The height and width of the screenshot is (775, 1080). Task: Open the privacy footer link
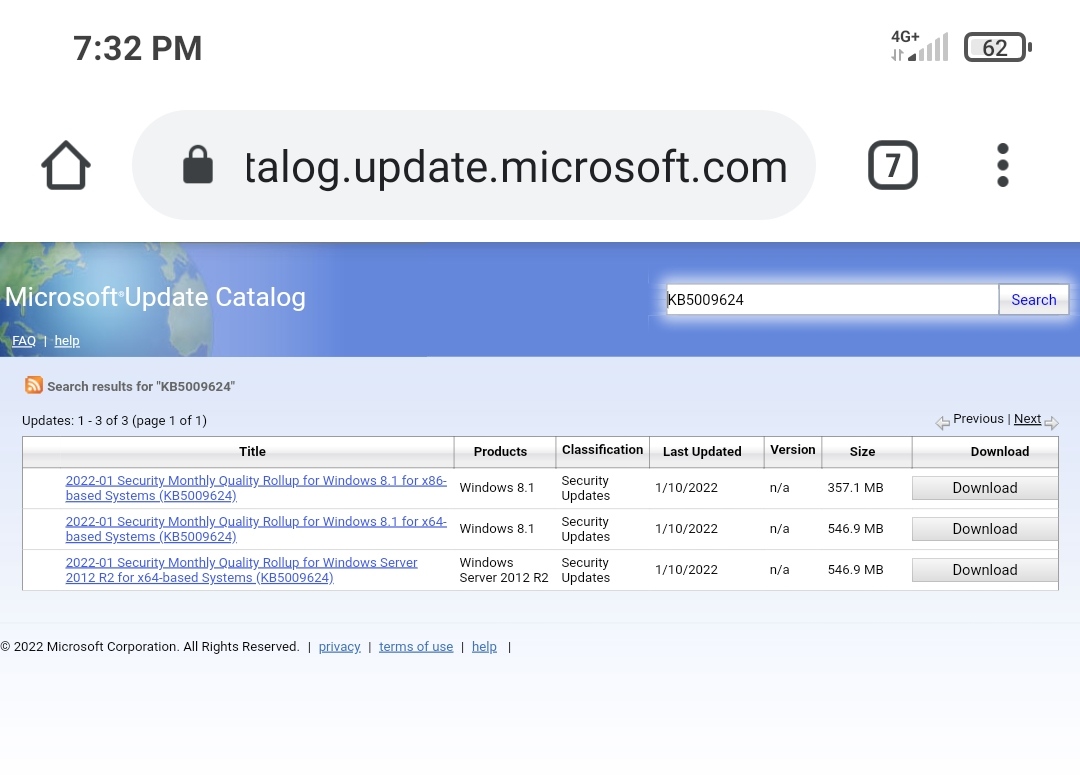click(x=340, y=646)
